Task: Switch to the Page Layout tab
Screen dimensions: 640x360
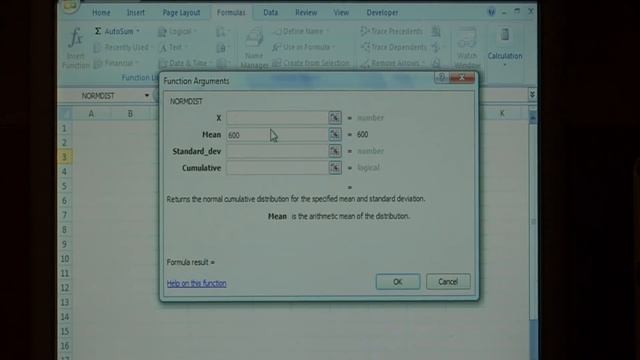Action: (181, 13)
